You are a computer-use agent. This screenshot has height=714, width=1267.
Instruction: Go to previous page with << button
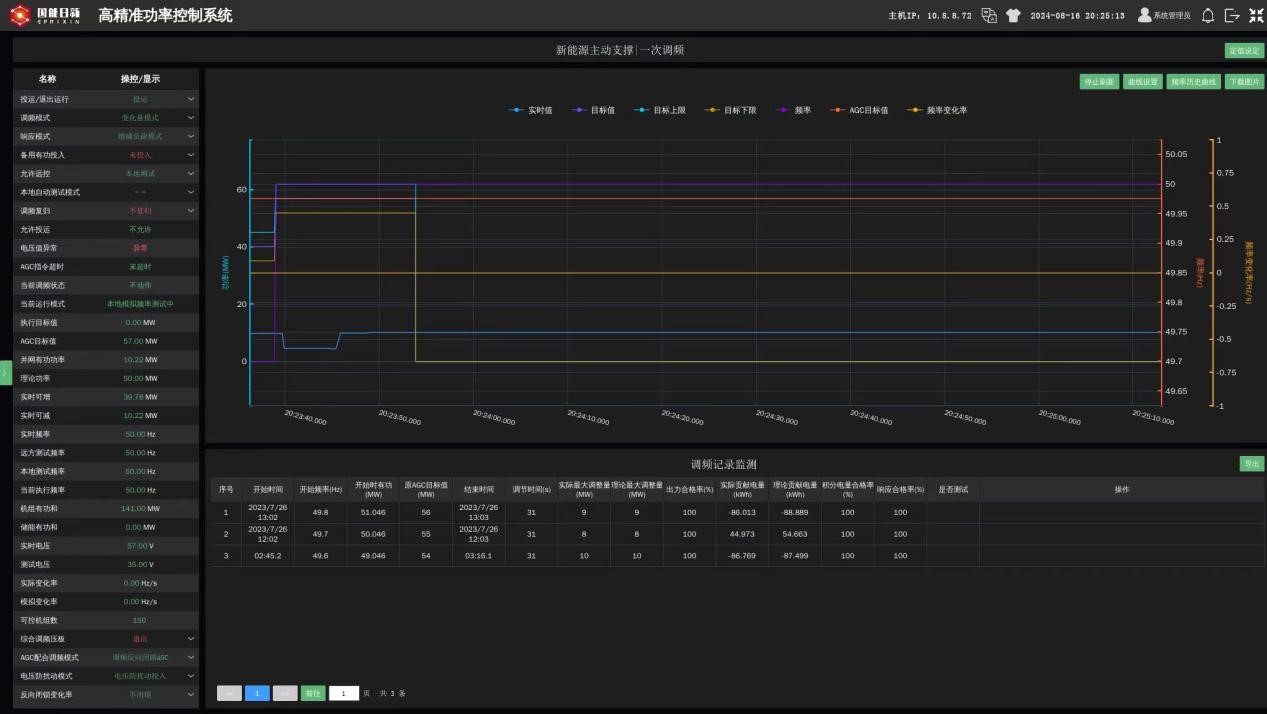click(229, 693)
